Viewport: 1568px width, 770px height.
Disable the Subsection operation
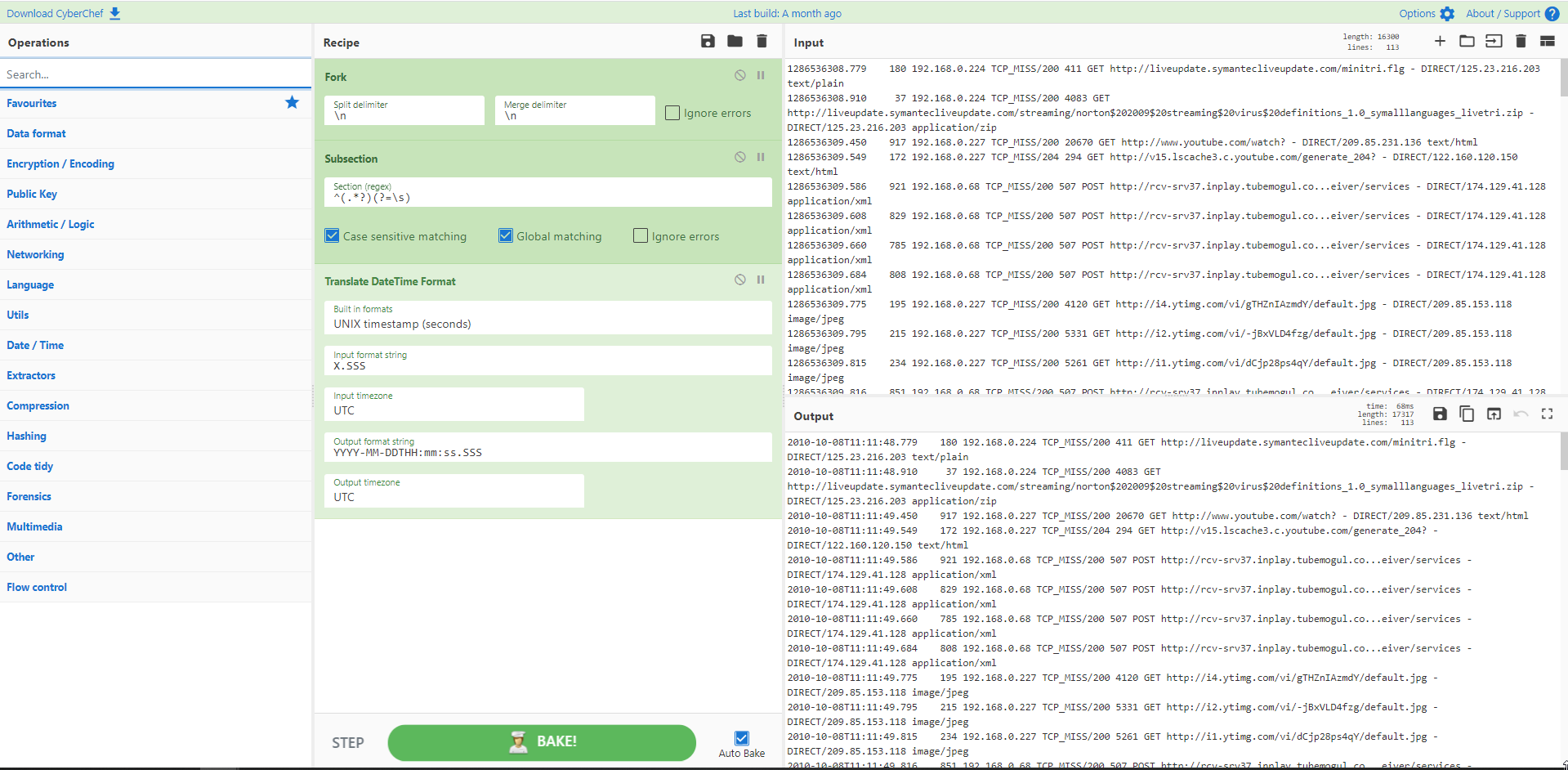pyautogui.click(x=739, y=157)
